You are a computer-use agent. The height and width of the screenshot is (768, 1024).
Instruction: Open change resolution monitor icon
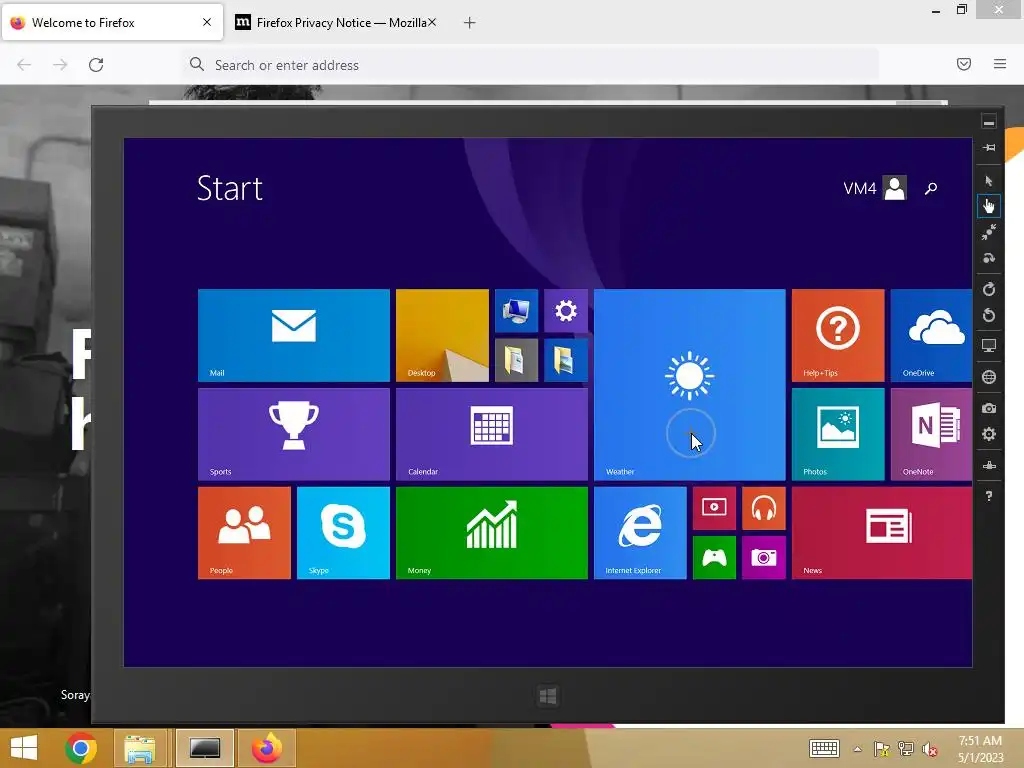[x=989, y=346]
